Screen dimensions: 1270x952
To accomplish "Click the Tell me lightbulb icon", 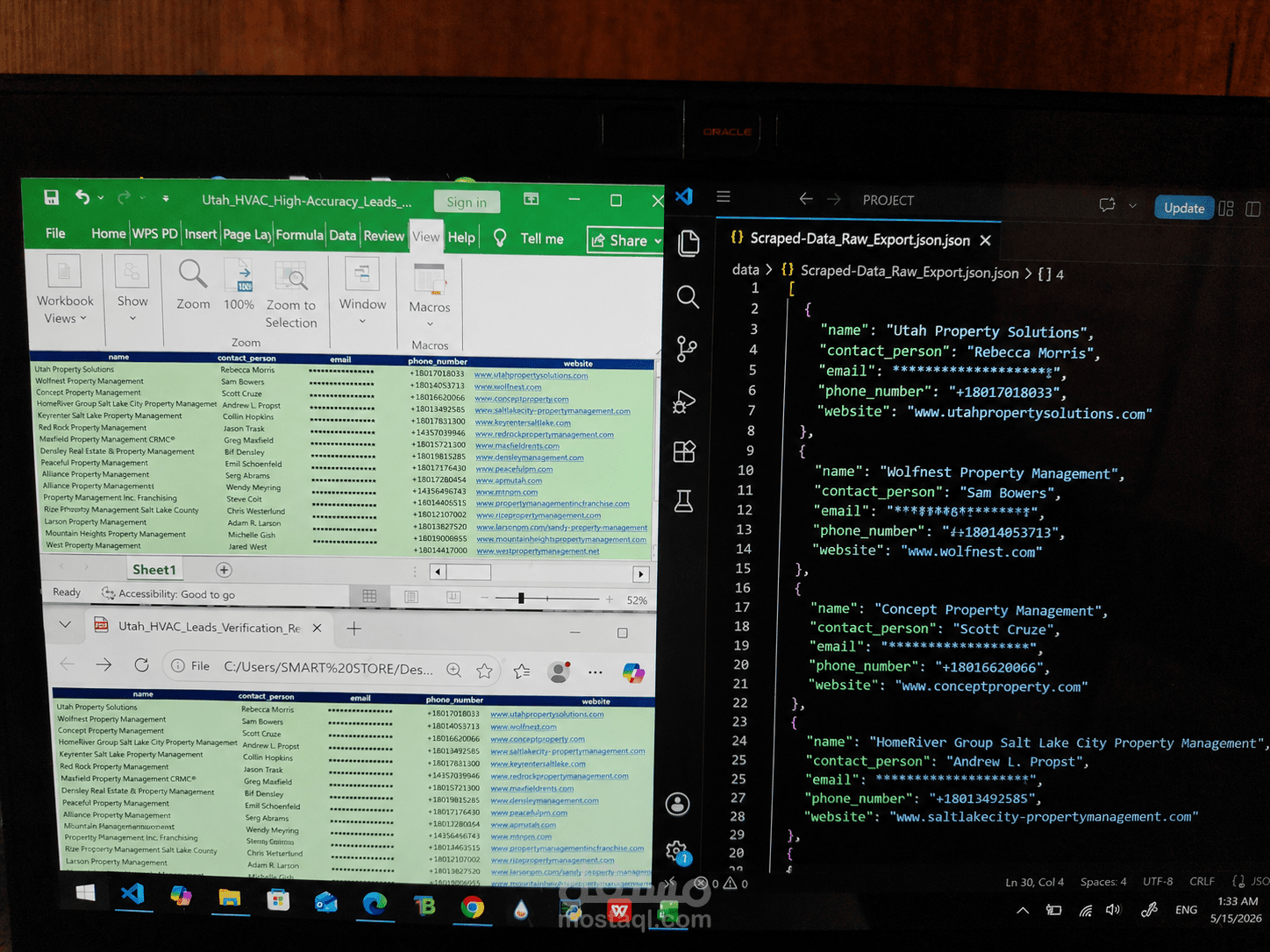I will click(500, 238).
